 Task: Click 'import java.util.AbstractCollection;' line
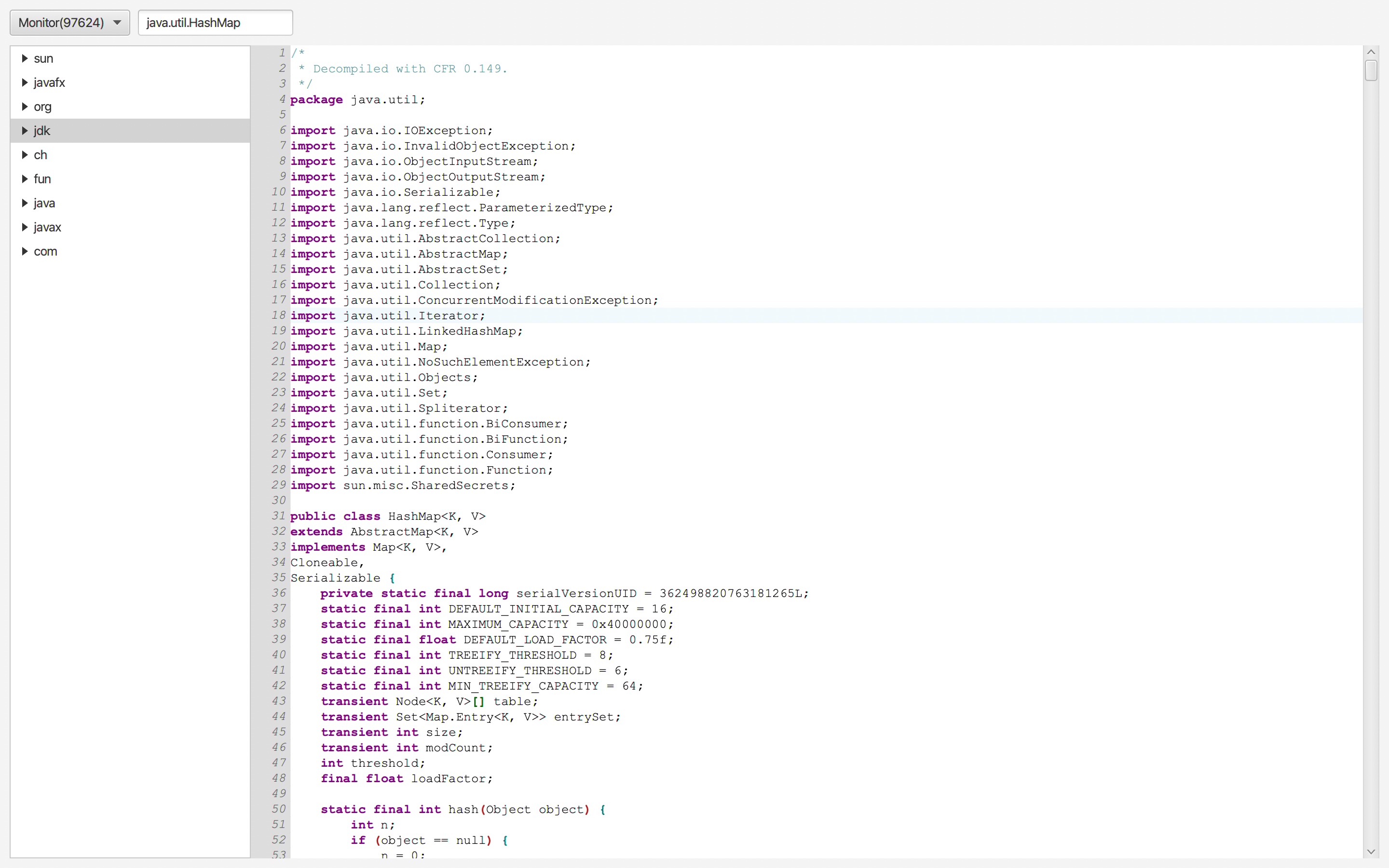[x=425, y=239]
